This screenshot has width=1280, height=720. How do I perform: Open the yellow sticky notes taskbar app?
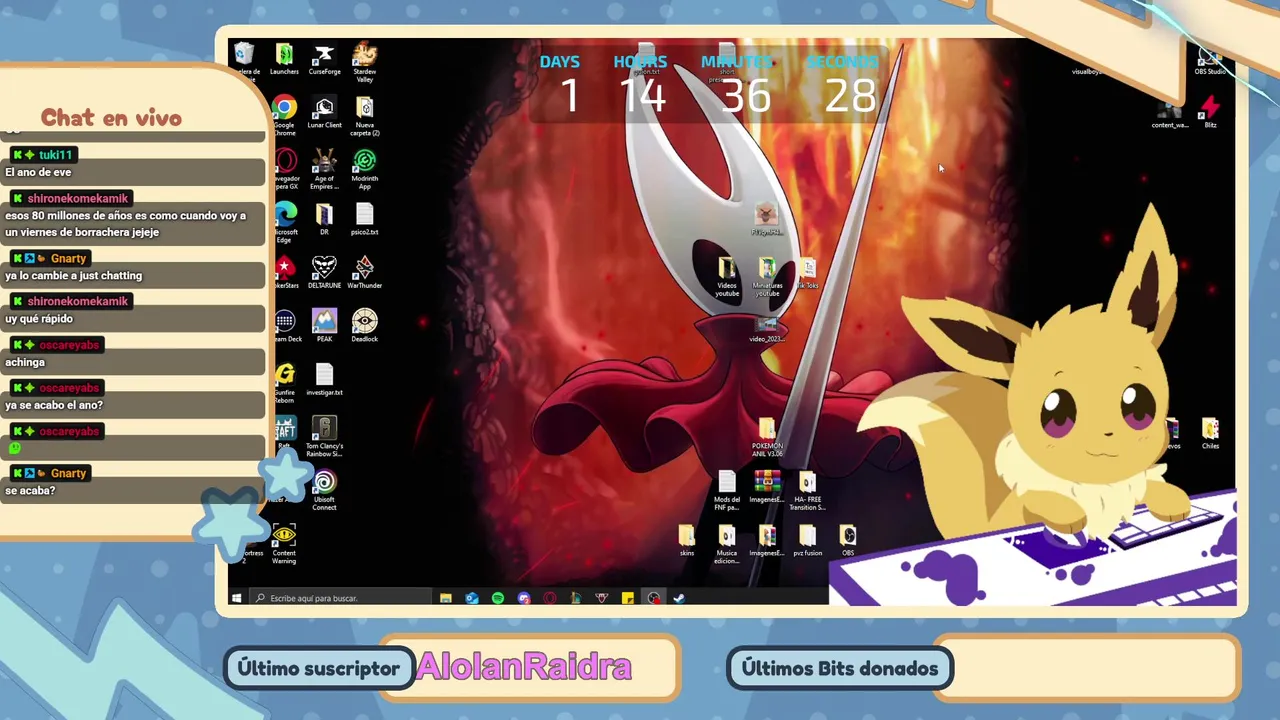pos(628,598)
